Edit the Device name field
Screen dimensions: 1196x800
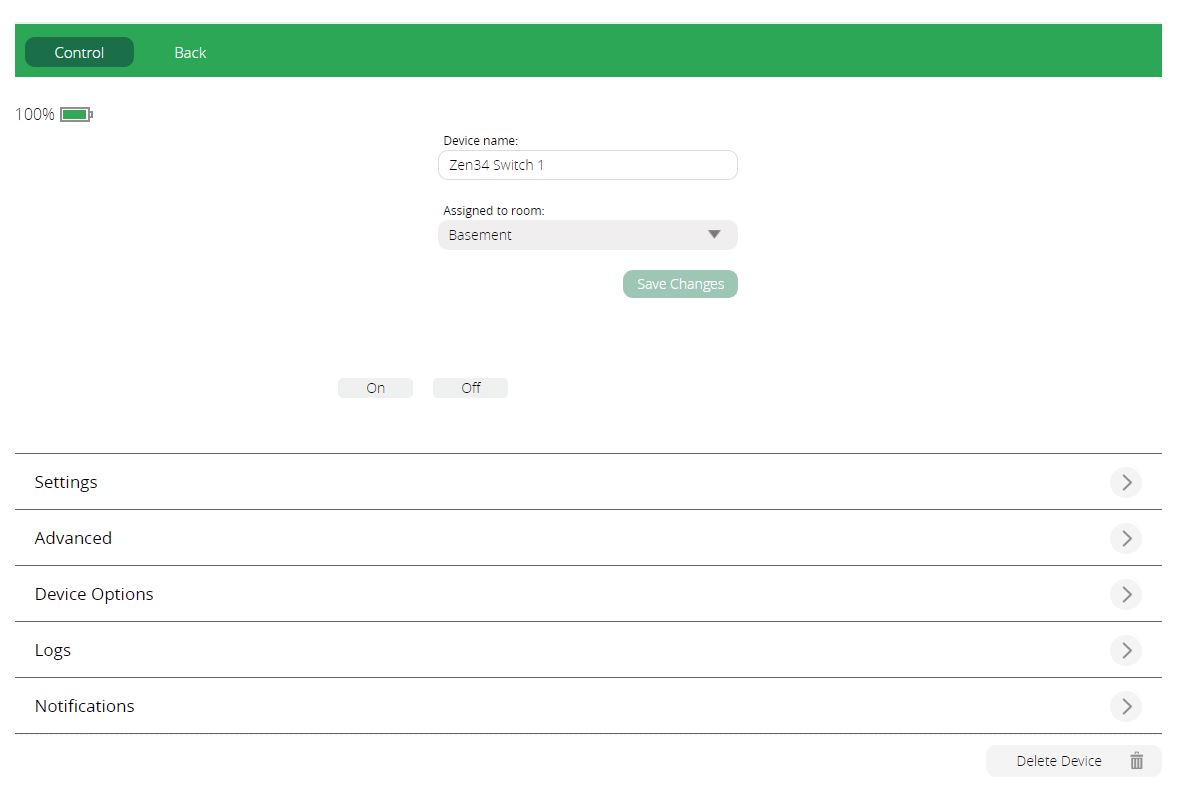(587, 165)
